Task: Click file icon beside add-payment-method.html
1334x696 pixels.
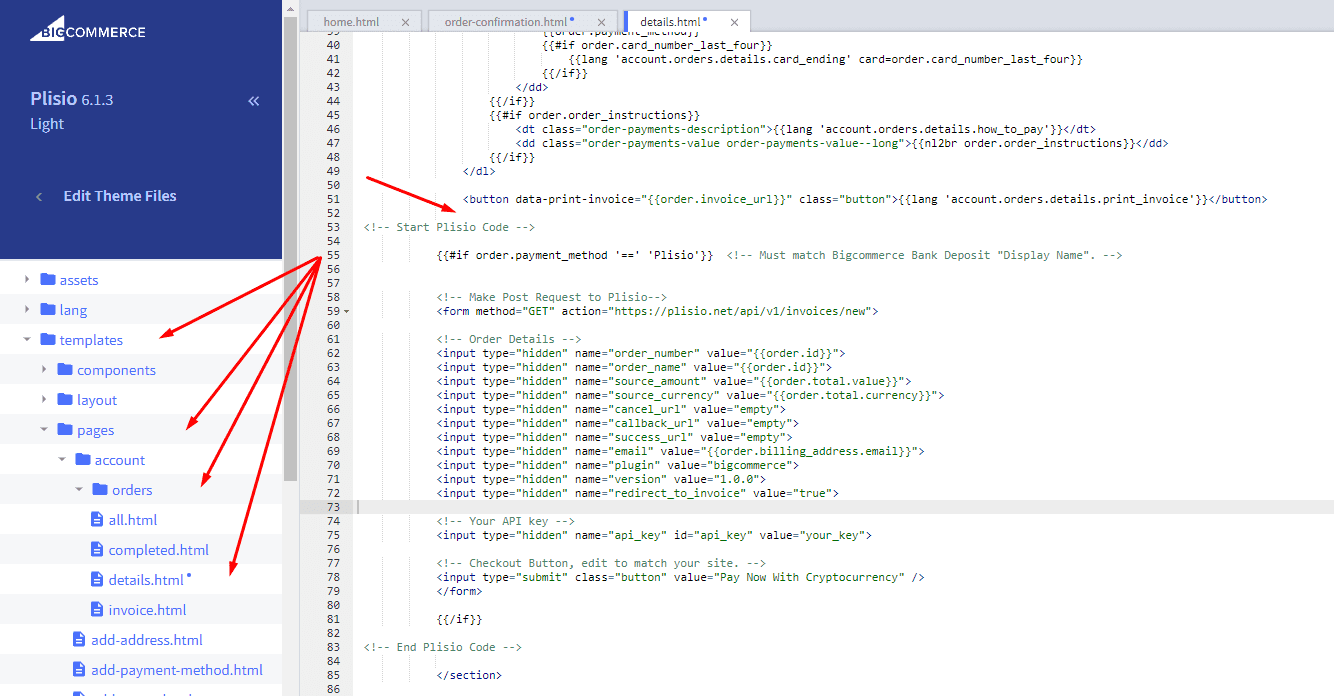Action: [79, 670]
